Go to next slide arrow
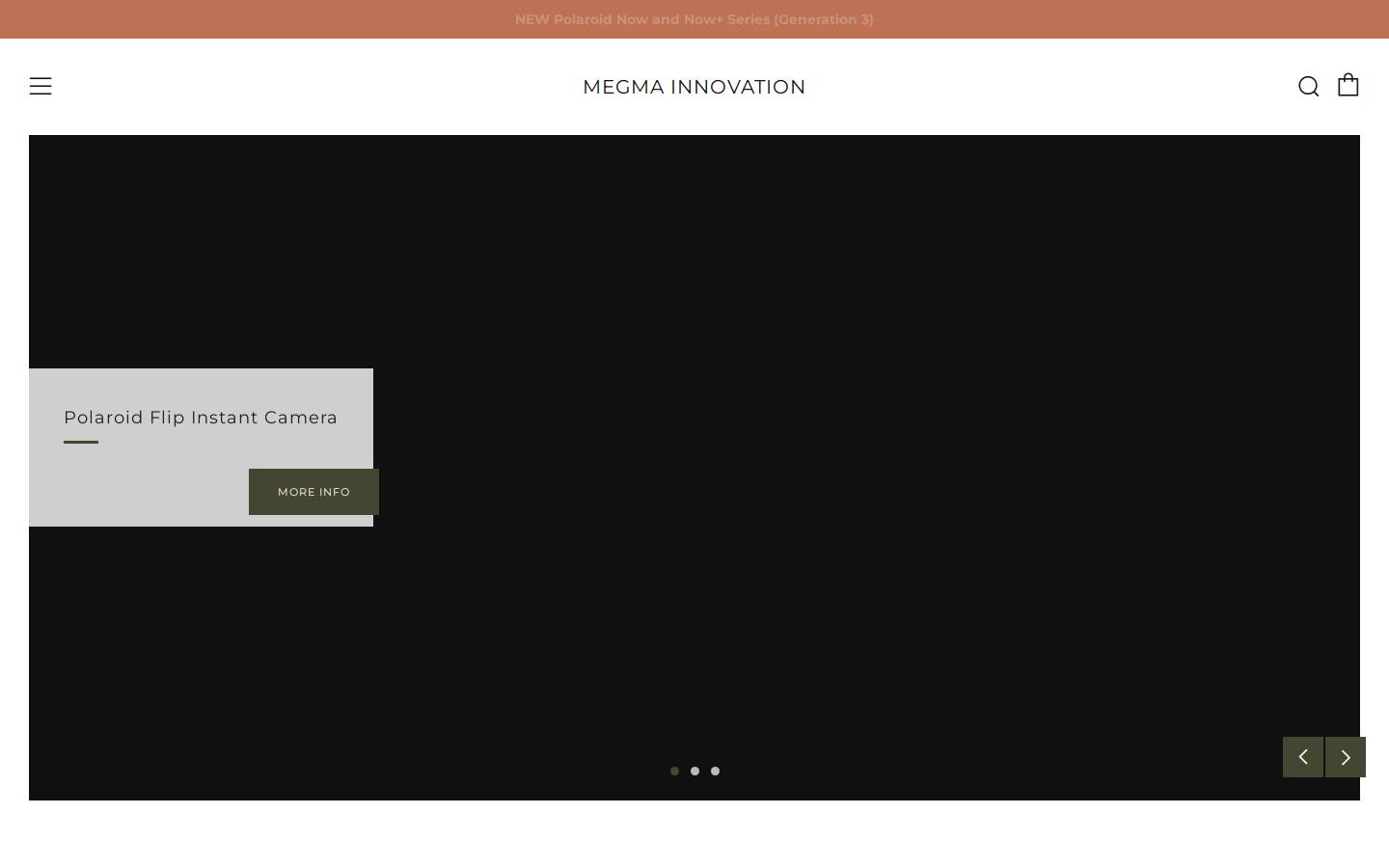 coord(1346,757)
